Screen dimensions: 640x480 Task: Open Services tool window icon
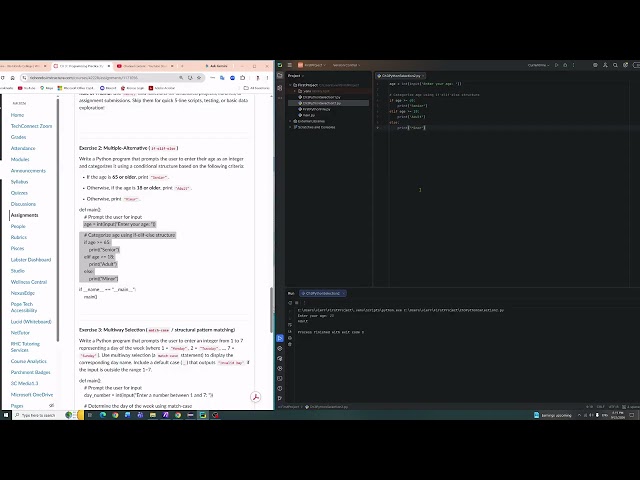pos(280,368)
